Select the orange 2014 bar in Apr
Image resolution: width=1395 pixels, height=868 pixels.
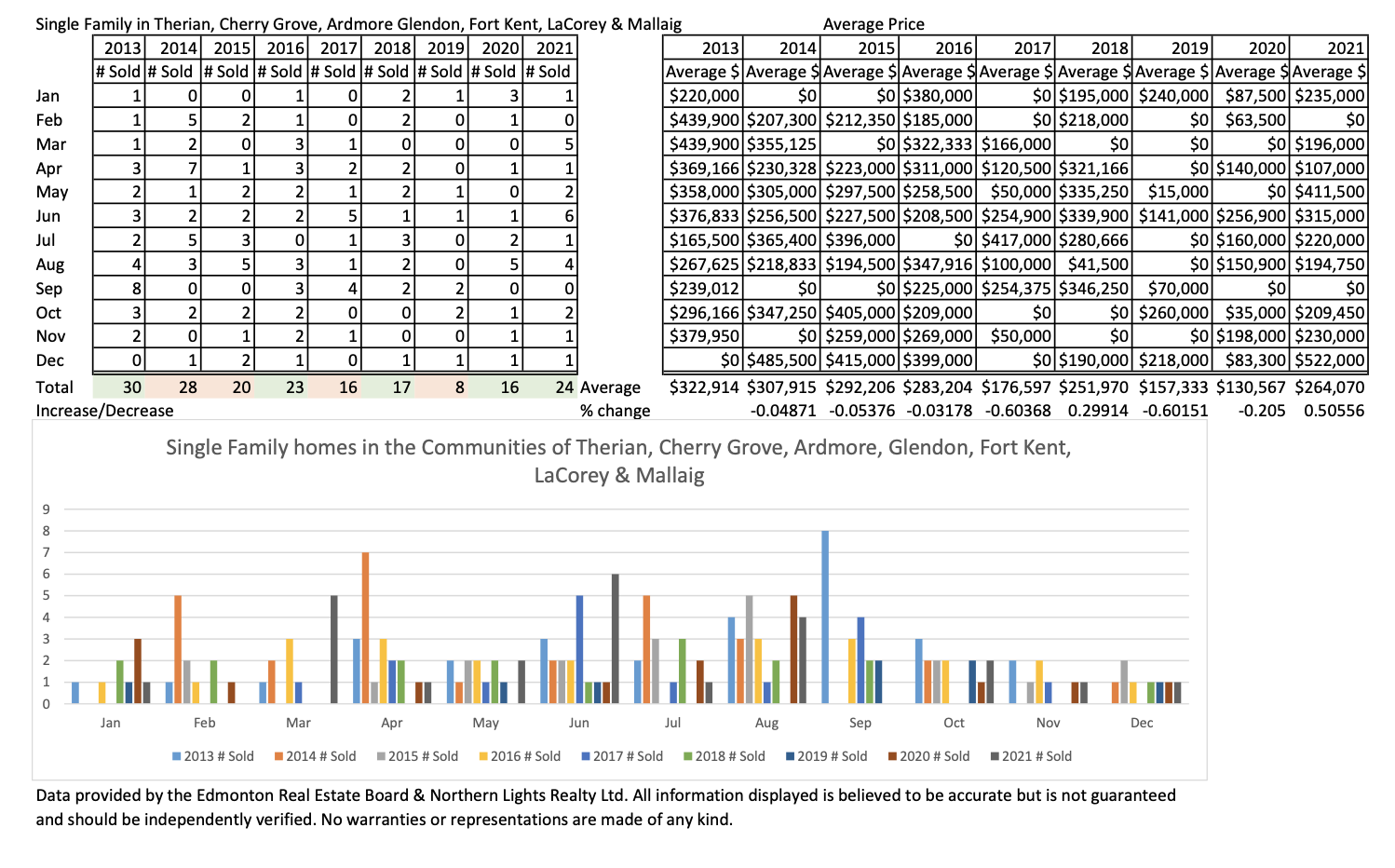[x=365, y=628]
